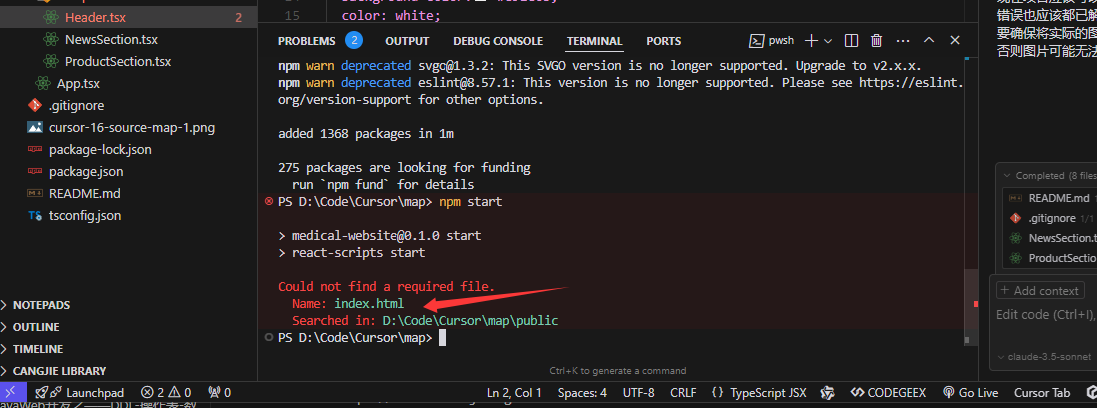Split the terminal pane
This screenshot has height=408, width=1097.
pos(851,41)
